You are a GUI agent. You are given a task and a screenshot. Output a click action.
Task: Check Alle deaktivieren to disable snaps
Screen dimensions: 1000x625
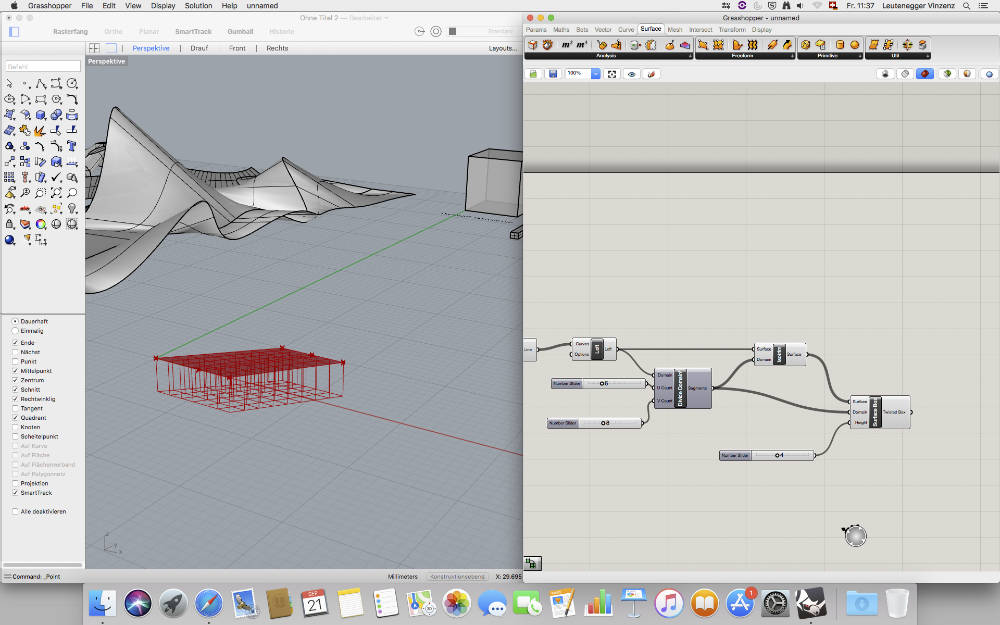[15, 511]
